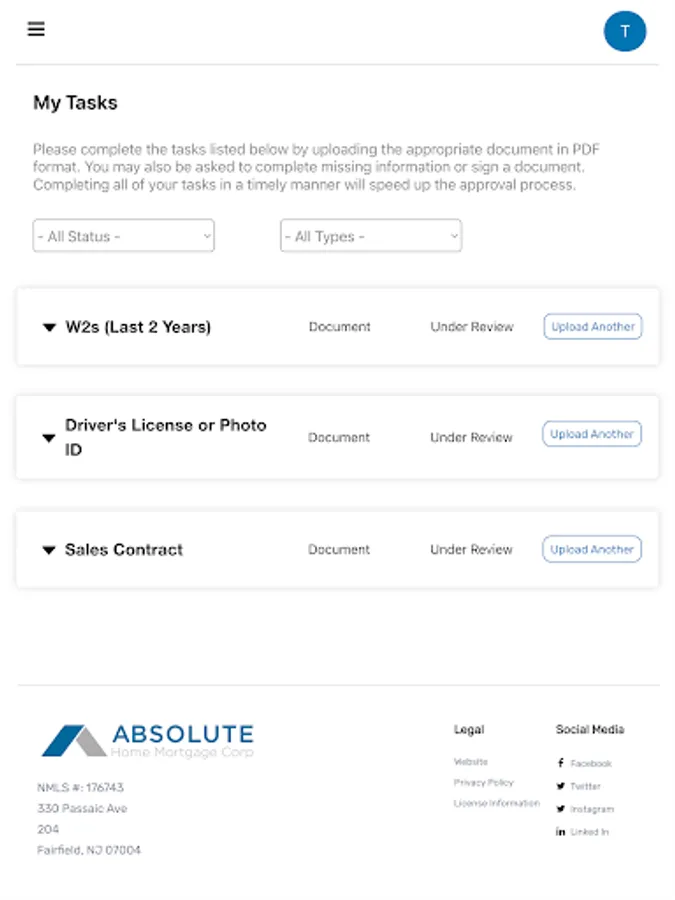Open the "- All Status -" filter dropdown
Viewport: 675px width, 900px height.
(123, 235)
